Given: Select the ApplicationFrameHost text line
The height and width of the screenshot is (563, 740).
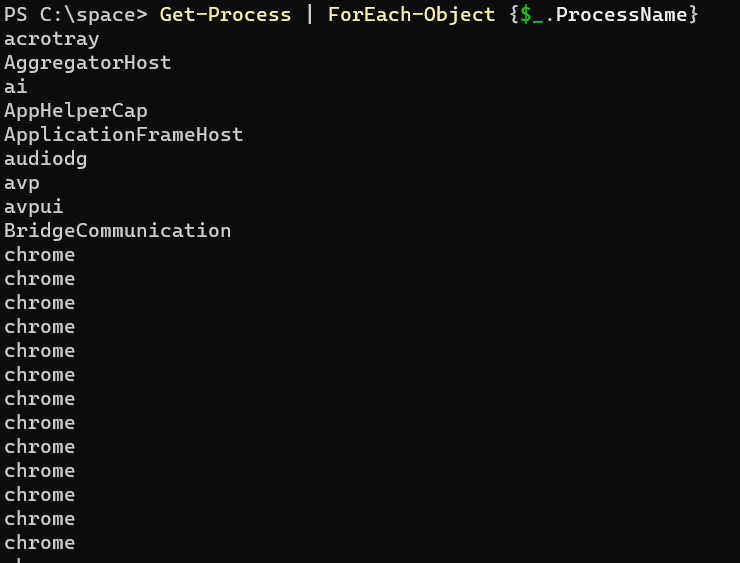Looking at the screenshot, I should (x=124, y=135).
